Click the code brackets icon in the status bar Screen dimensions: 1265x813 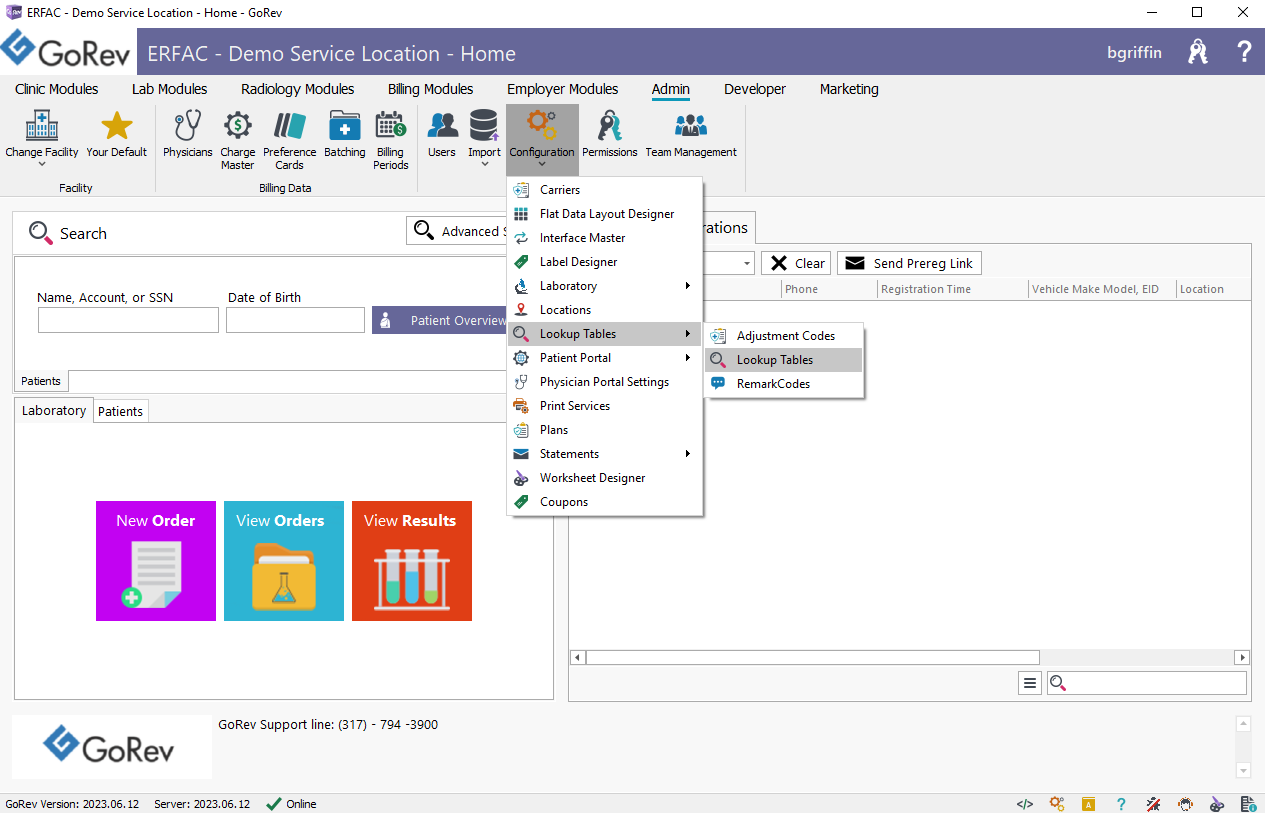click(x=1025, y=804)
